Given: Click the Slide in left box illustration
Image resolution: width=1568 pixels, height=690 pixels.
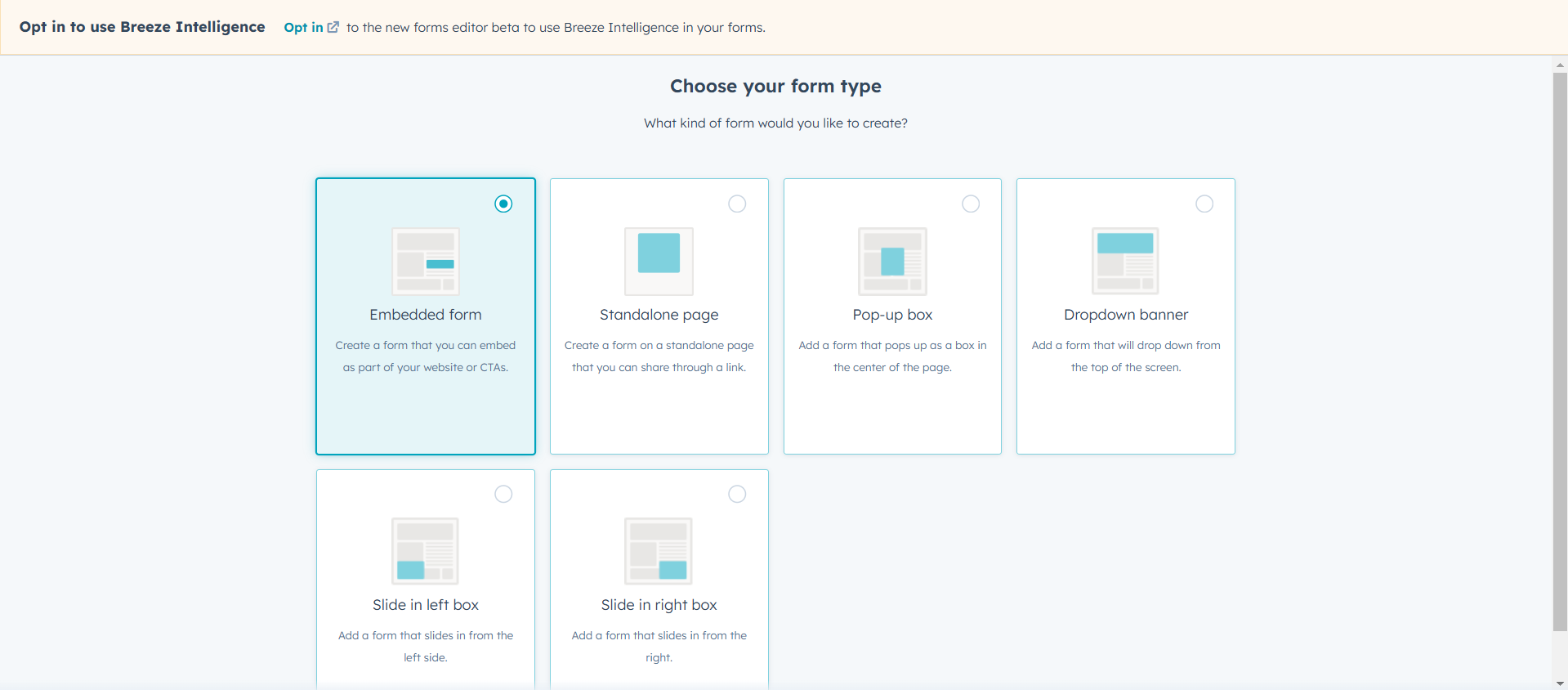Looking at the screenshot, I should click(425, 551).
